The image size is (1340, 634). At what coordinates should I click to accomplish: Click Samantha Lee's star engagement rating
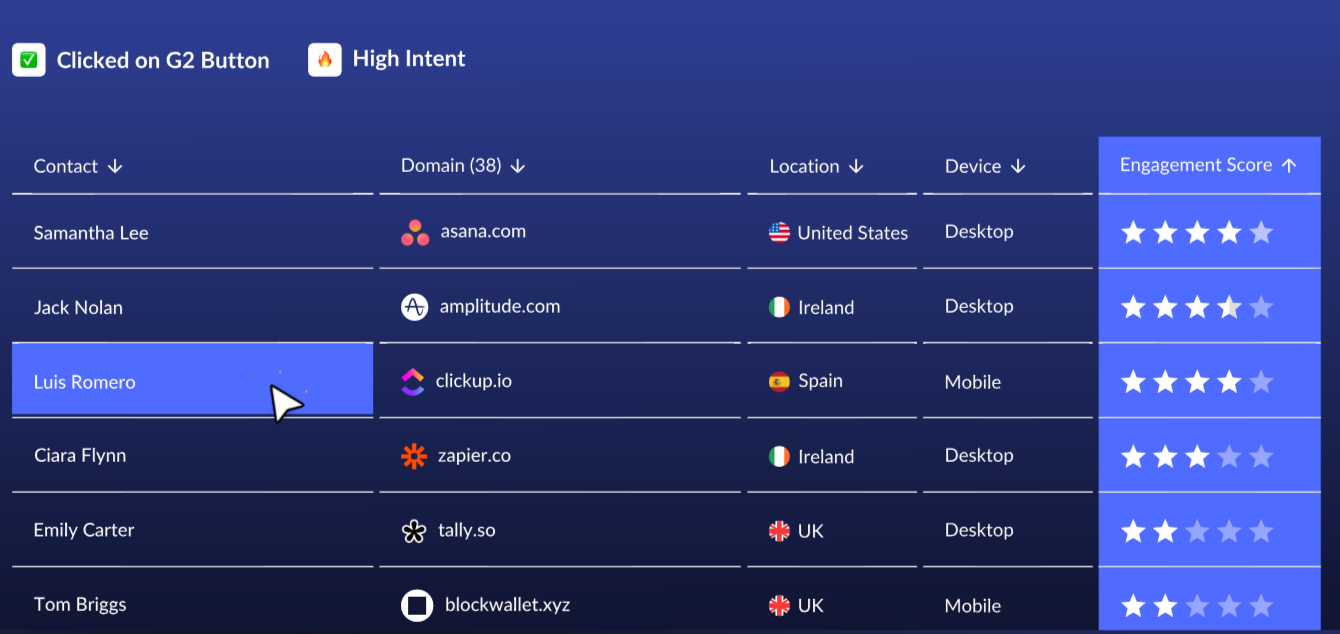coord(1197,233)
